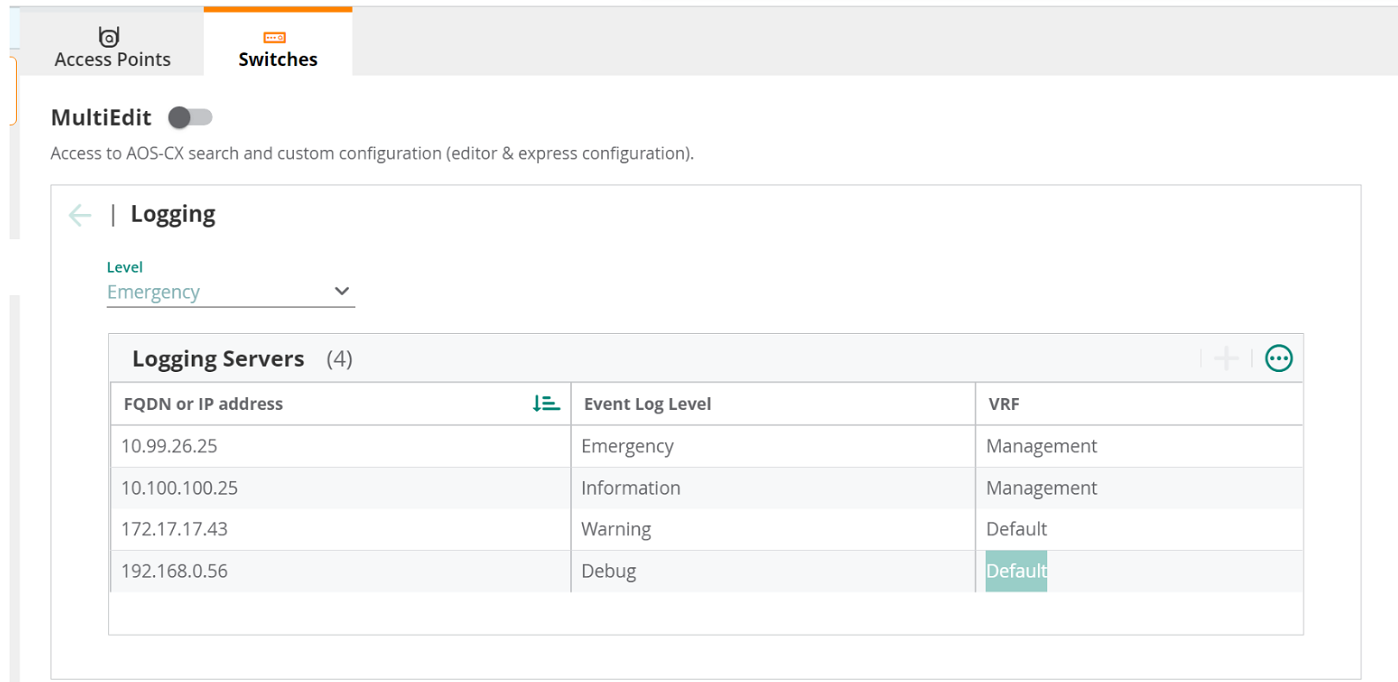
Task: Click the Access Points device icon
Action: point(110,37)
